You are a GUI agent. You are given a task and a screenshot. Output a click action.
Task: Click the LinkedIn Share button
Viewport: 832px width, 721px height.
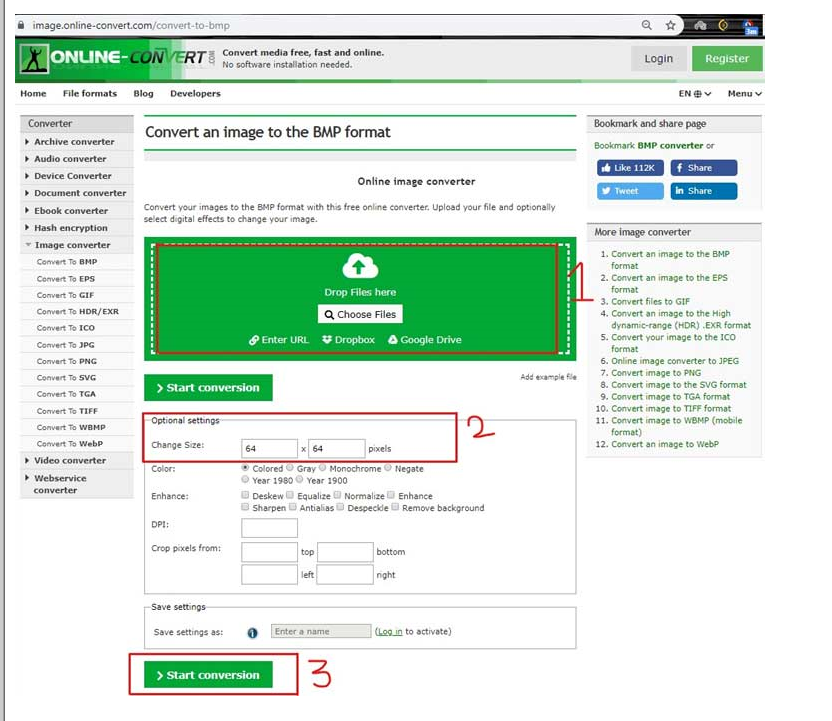click(x=704, y=191)
